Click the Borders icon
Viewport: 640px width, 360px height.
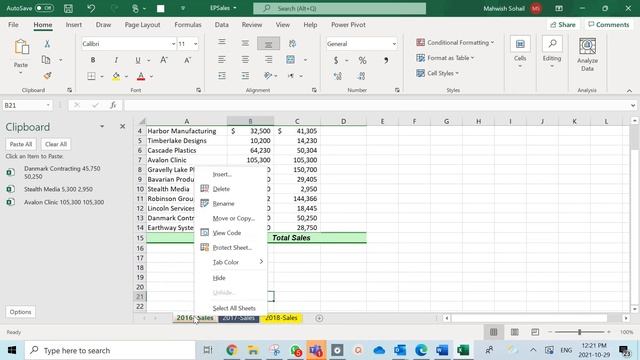[91, 76]
